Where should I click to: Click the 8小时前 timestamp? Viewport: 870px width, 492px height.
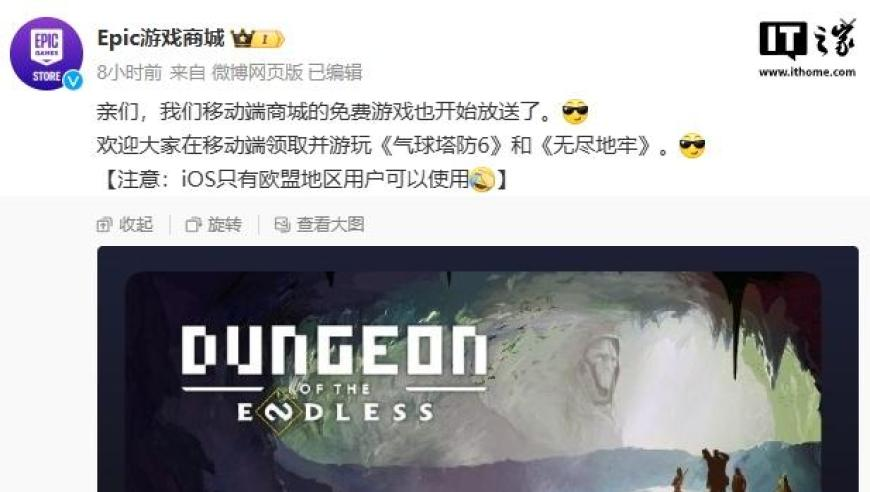[x=129, y=72]
